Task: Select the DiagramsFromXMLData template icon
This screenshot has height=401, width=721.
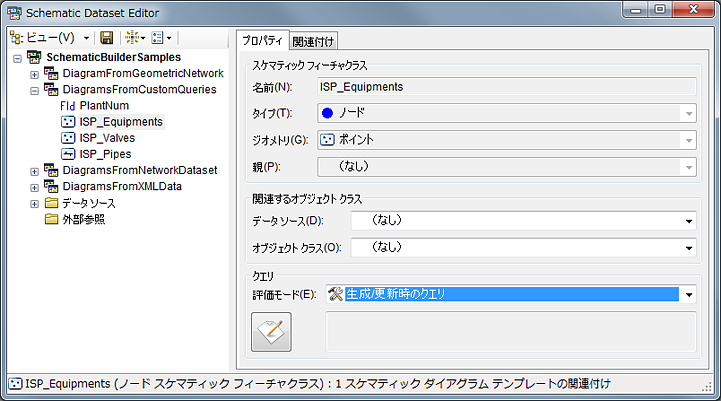Action: tap(51, 186)
